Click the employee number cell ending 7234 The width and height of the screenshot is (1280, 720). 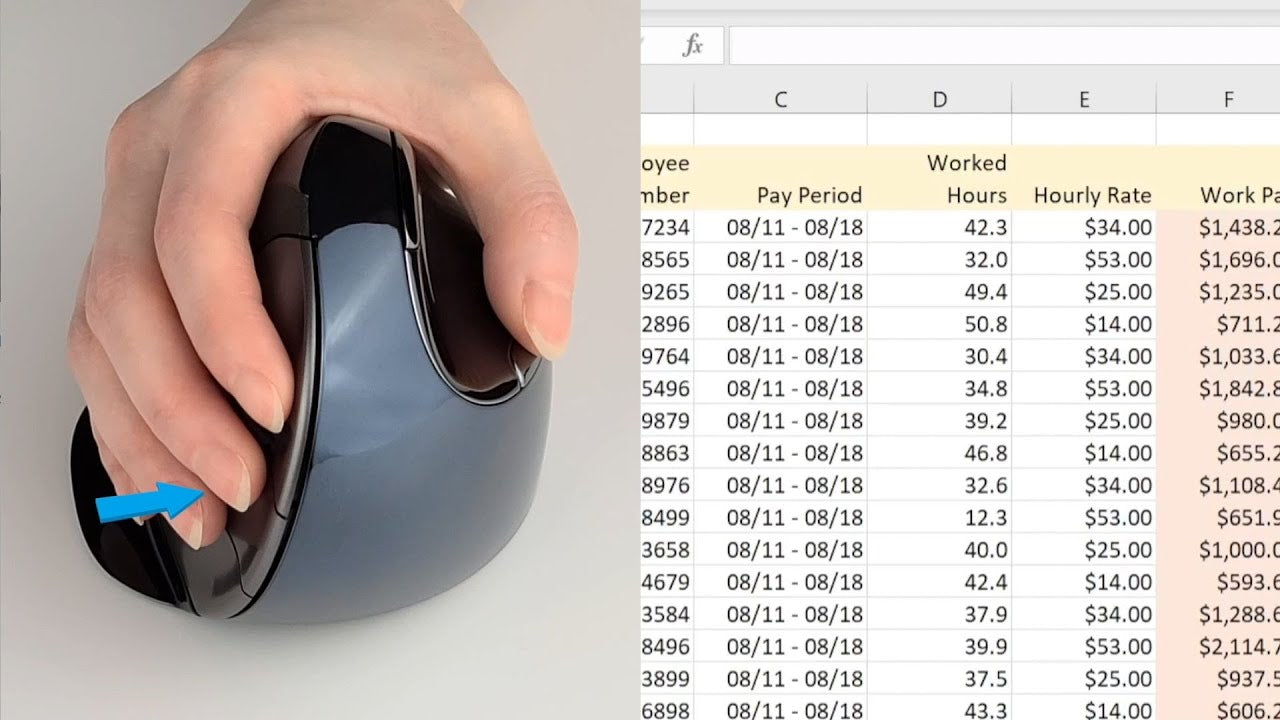point(667,228)
